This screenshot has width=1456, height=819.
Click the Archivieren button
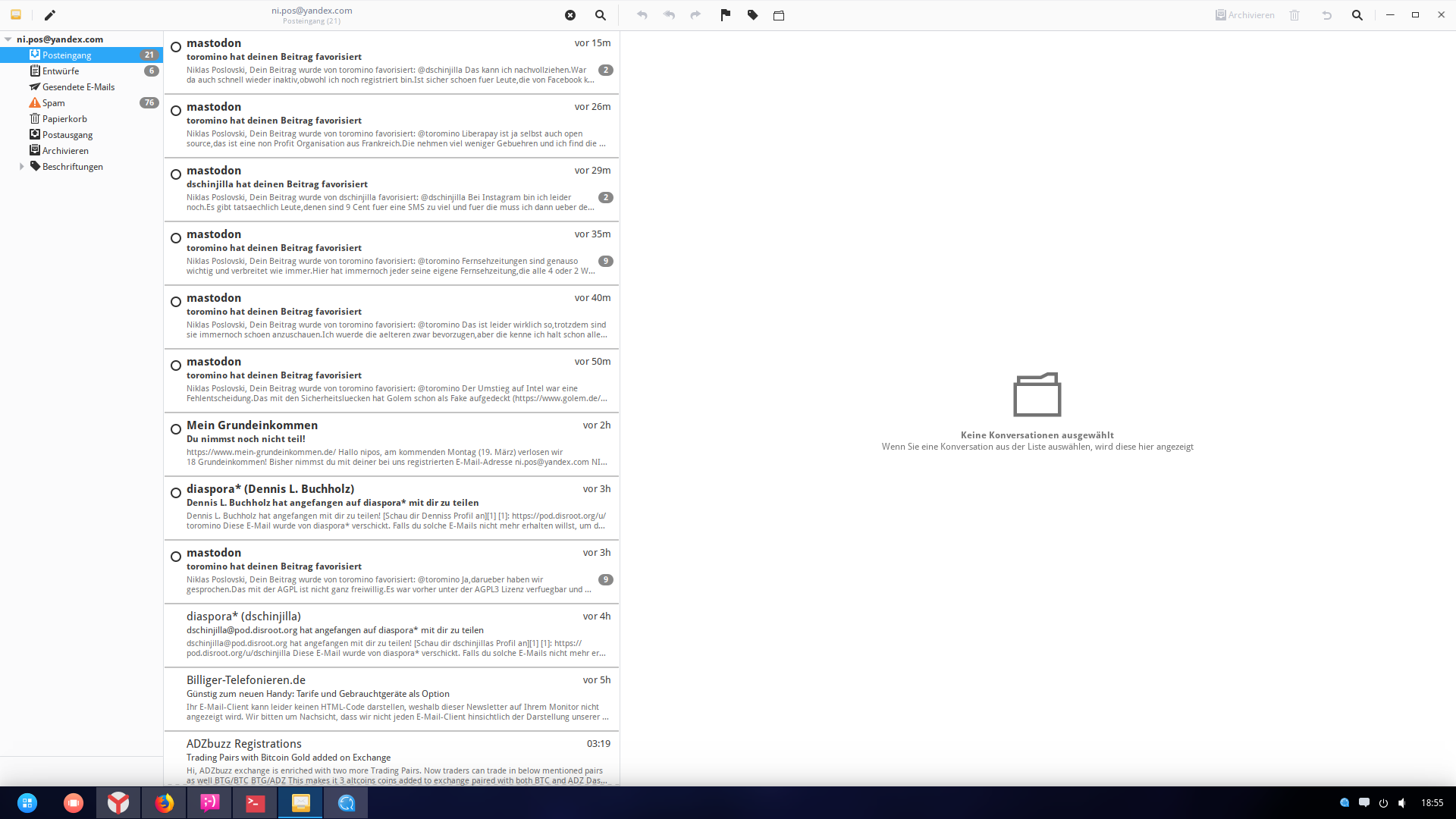[1244, 15]
